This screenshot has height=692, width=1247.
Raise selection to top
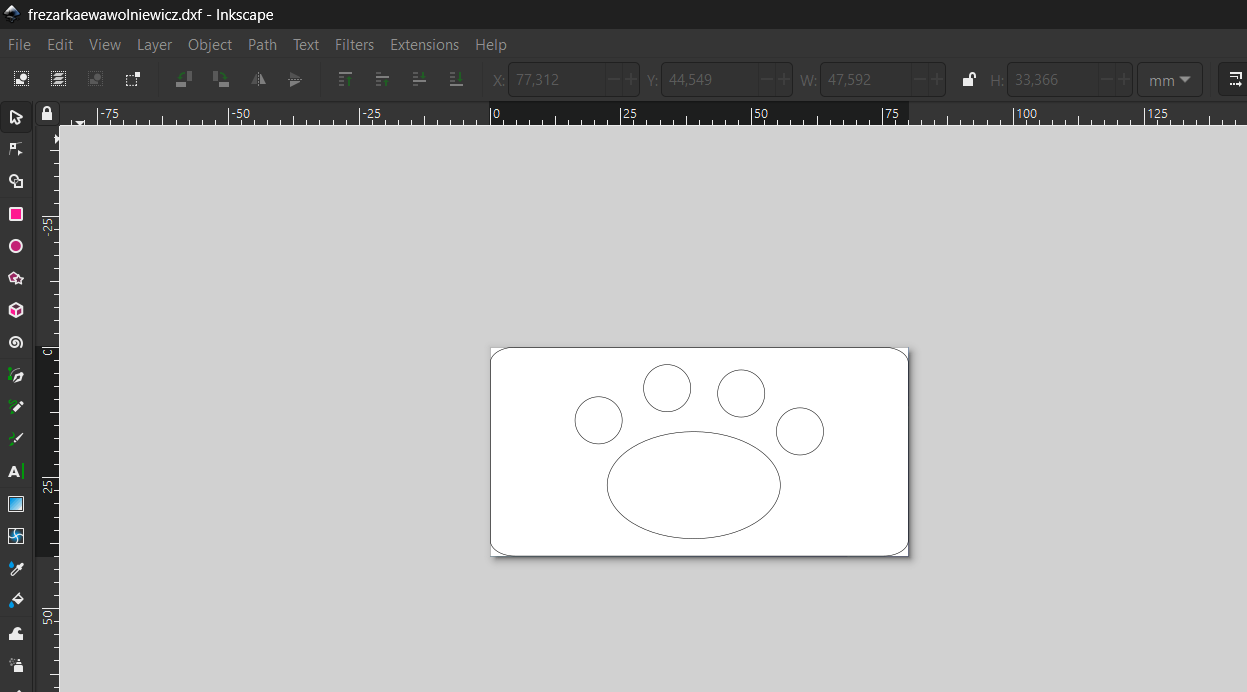pyautogui.click(x=346, y=79)
